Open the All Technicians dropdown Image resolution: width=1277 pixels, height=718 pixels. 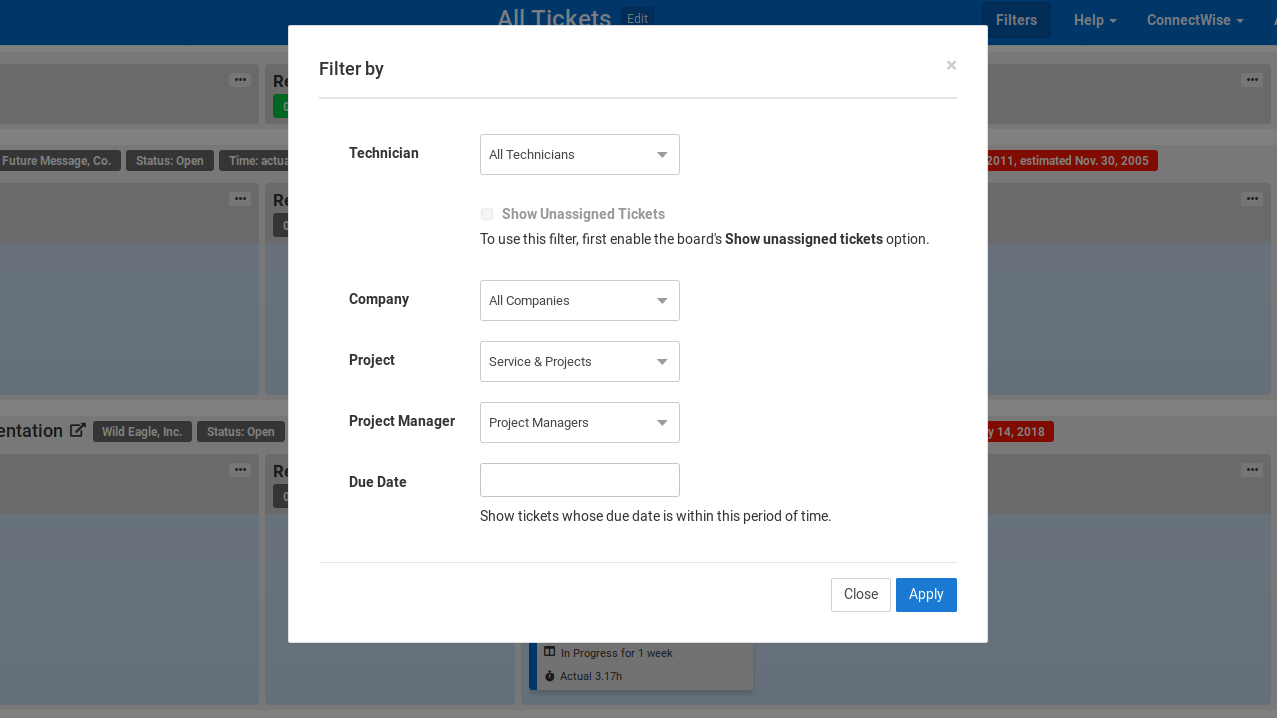[x=580, y=155]
